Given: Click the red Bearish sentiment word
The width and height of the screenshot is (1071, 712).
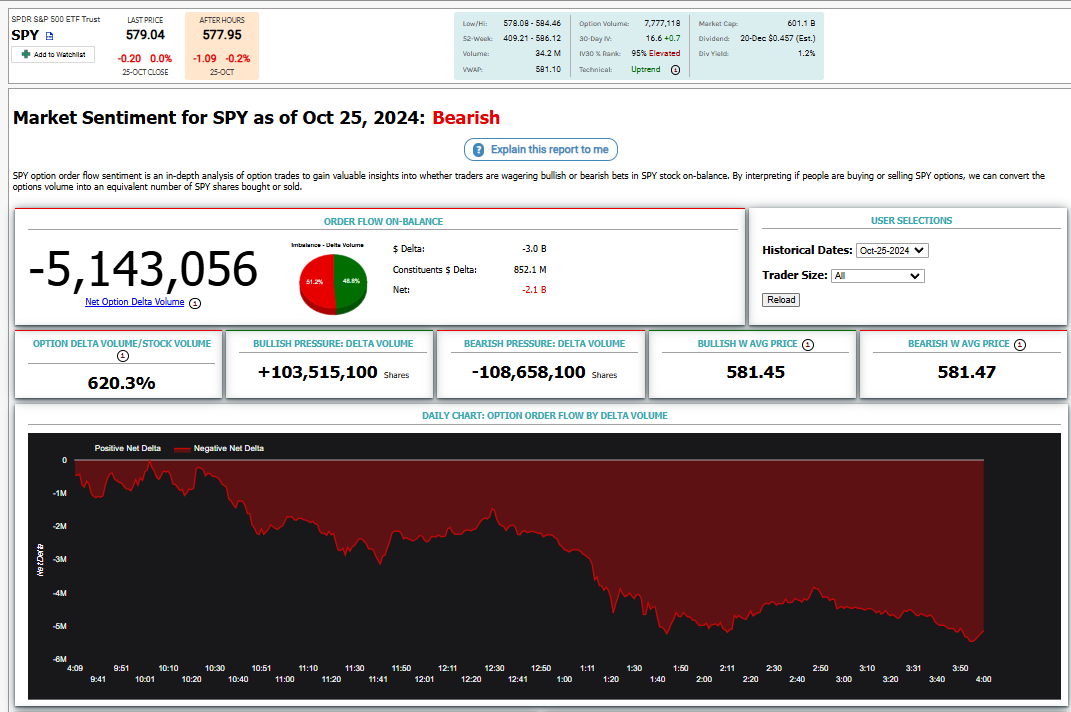Looking at the screenshot, I should [x=466, y=118].
